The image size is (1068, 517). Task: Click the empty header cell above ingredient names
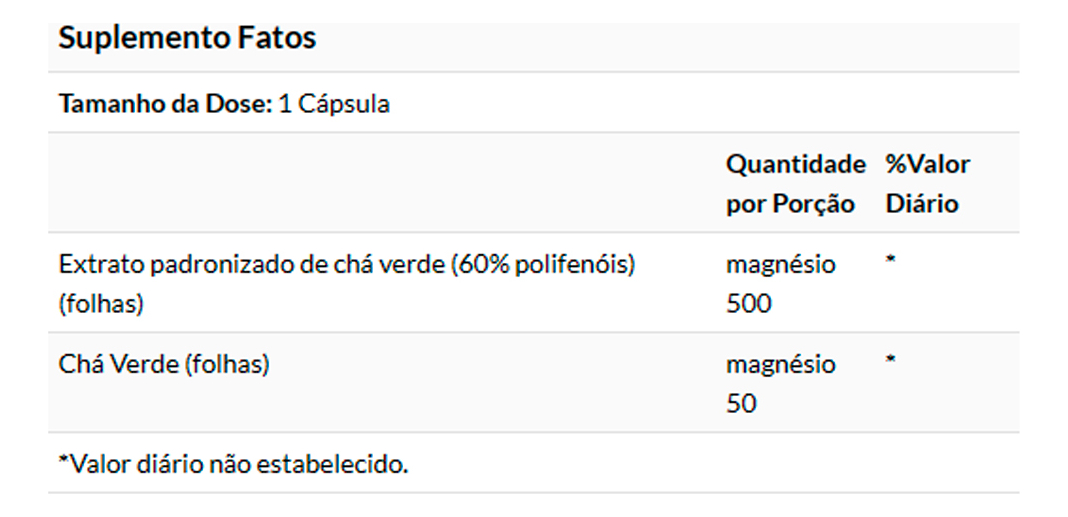pyautogui.click(x=380, y=184)
